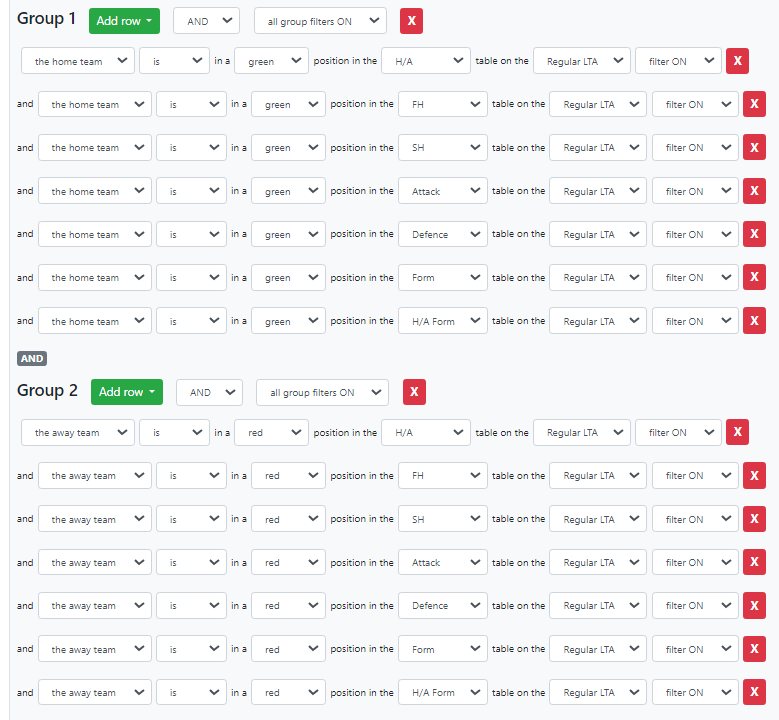Viewport: 779px width, 720px height.
Task: Toggle filter ON dropdown in Group 2 H/A Form row
Action: (695, 692)
